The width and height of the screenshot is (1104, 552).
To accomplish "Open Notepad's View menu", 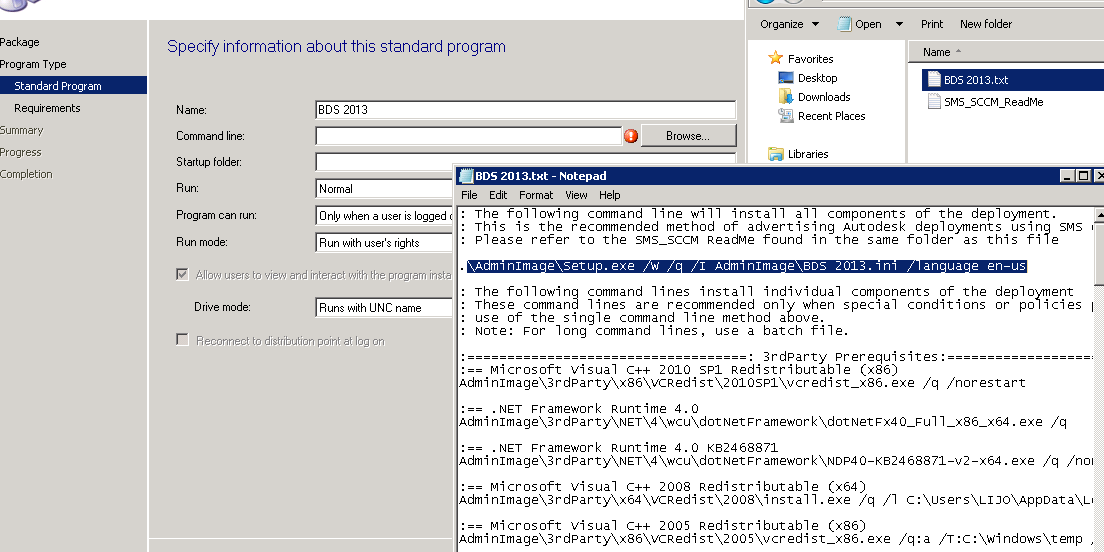I will pos(576,195).
